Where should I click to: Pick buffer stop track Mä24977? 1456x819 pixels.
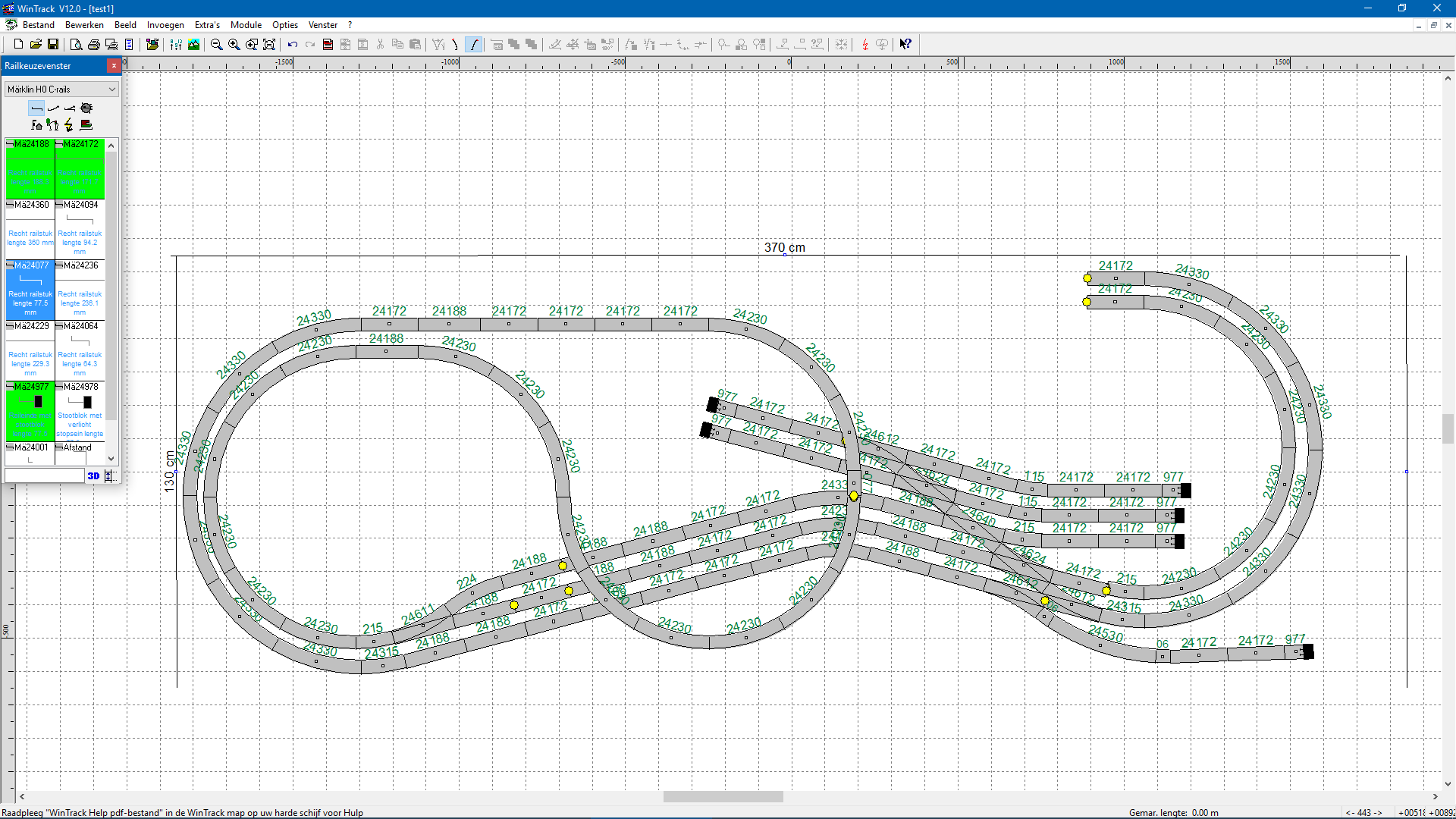[x=30, y=411]
